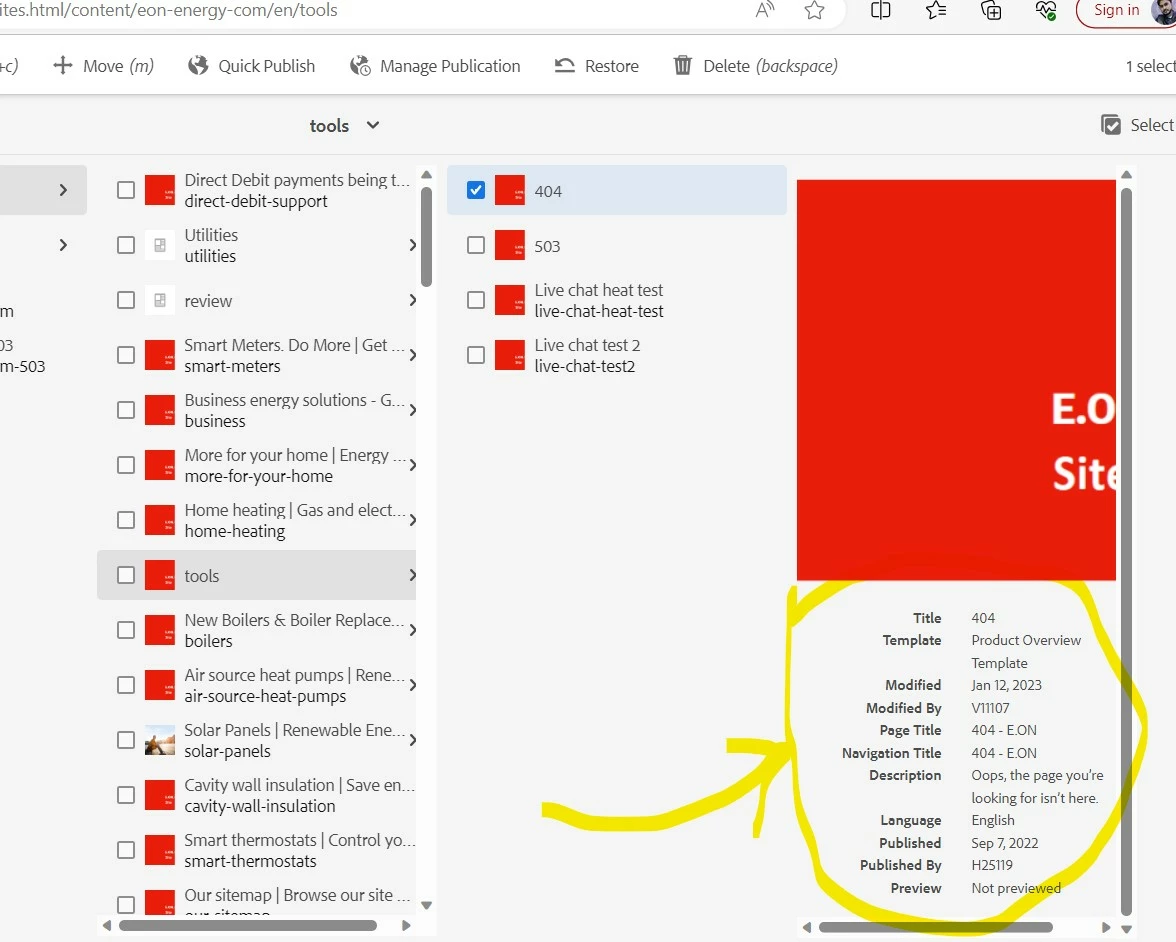Check the tools row checkbox
This screenshot has width=1176, height=942.
coord(126,575)
